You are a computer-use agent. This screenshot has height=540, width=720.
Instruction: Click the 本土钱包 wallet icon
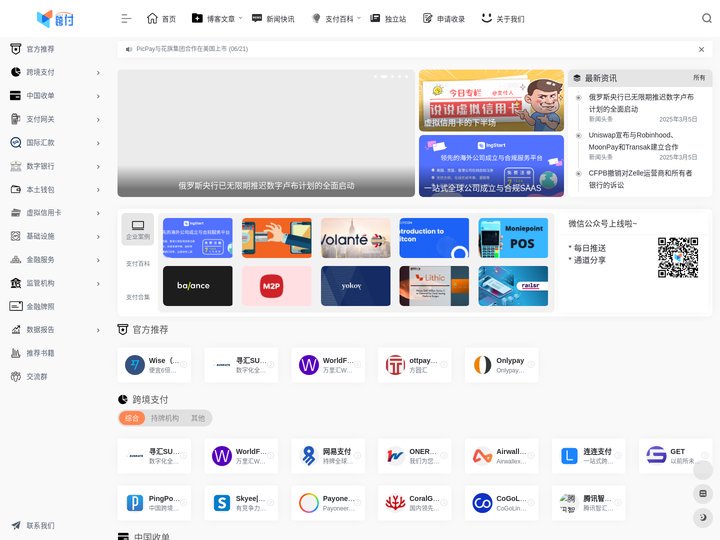(16, 189)
